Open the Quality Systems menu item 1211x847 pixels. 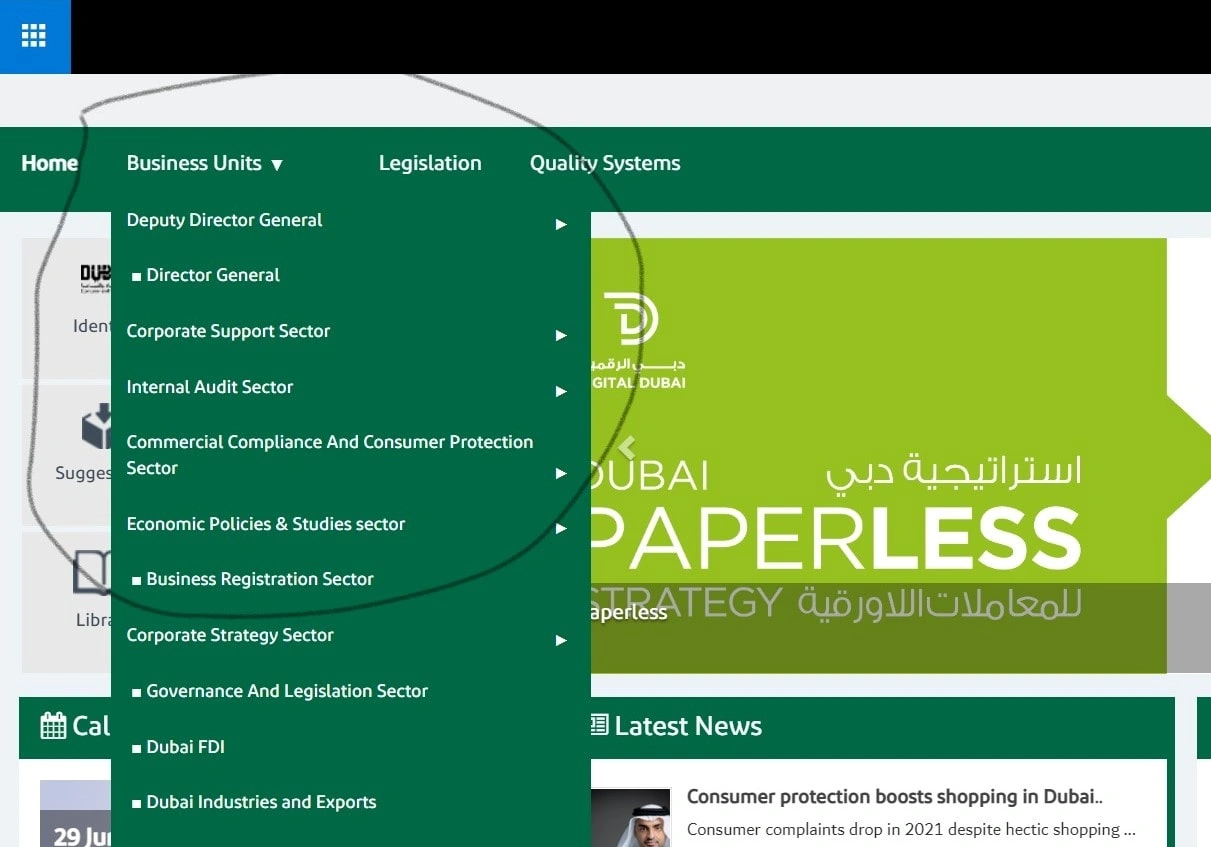coord(605,164)
